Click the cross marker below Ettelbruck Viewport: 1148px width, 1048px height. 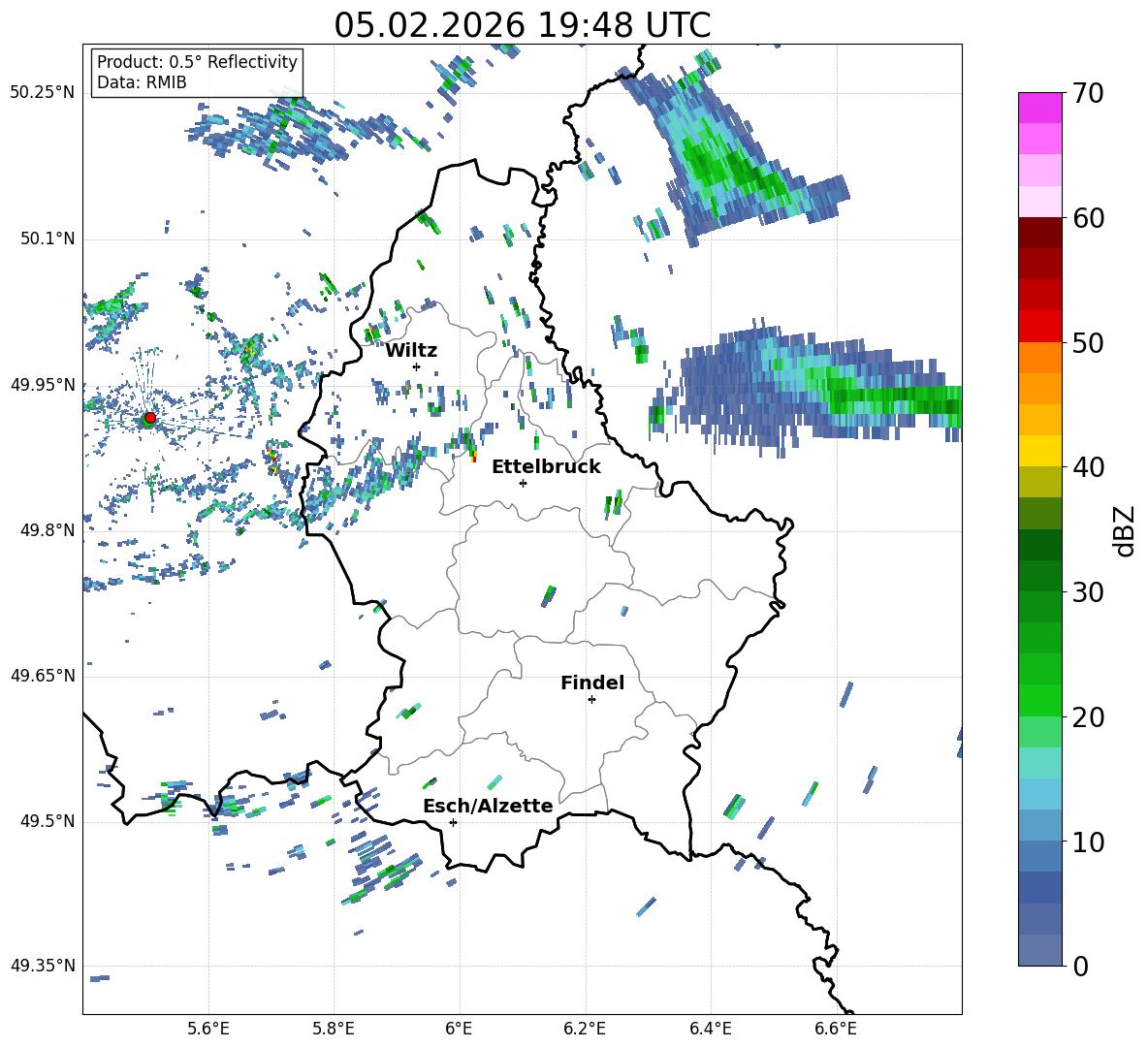(x=523, y=483)
